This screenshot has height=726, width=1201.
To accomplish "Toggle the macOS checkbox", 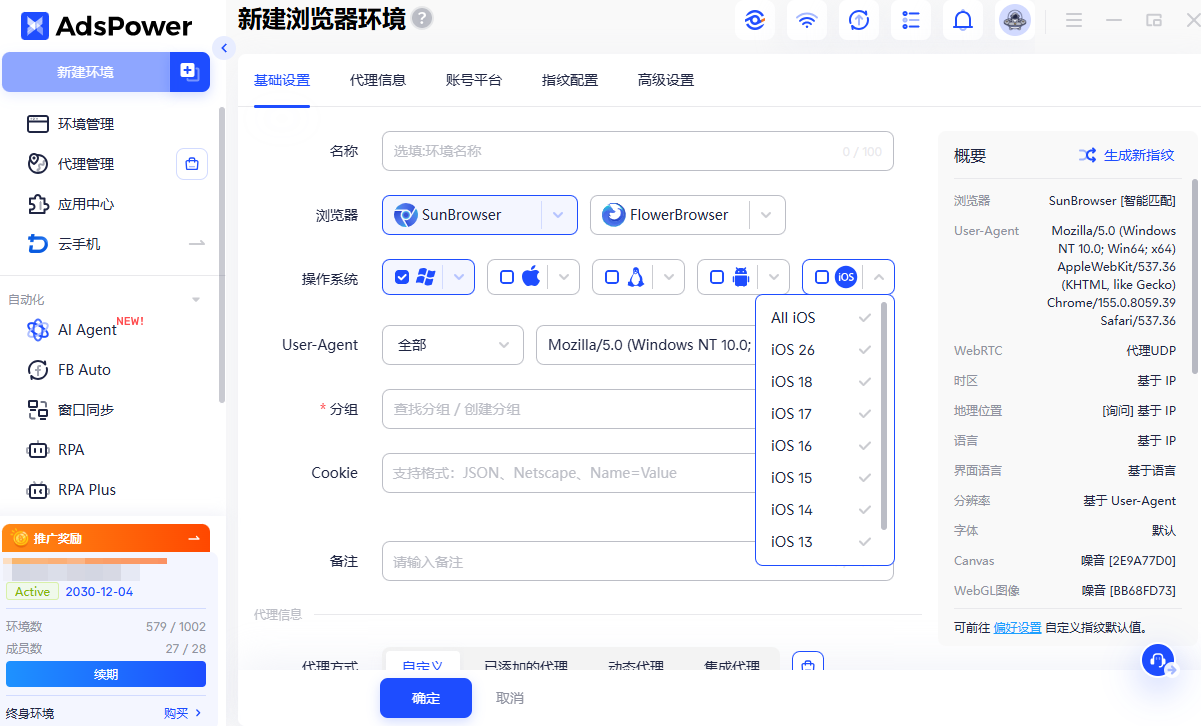I will click(x=507, y=277).
